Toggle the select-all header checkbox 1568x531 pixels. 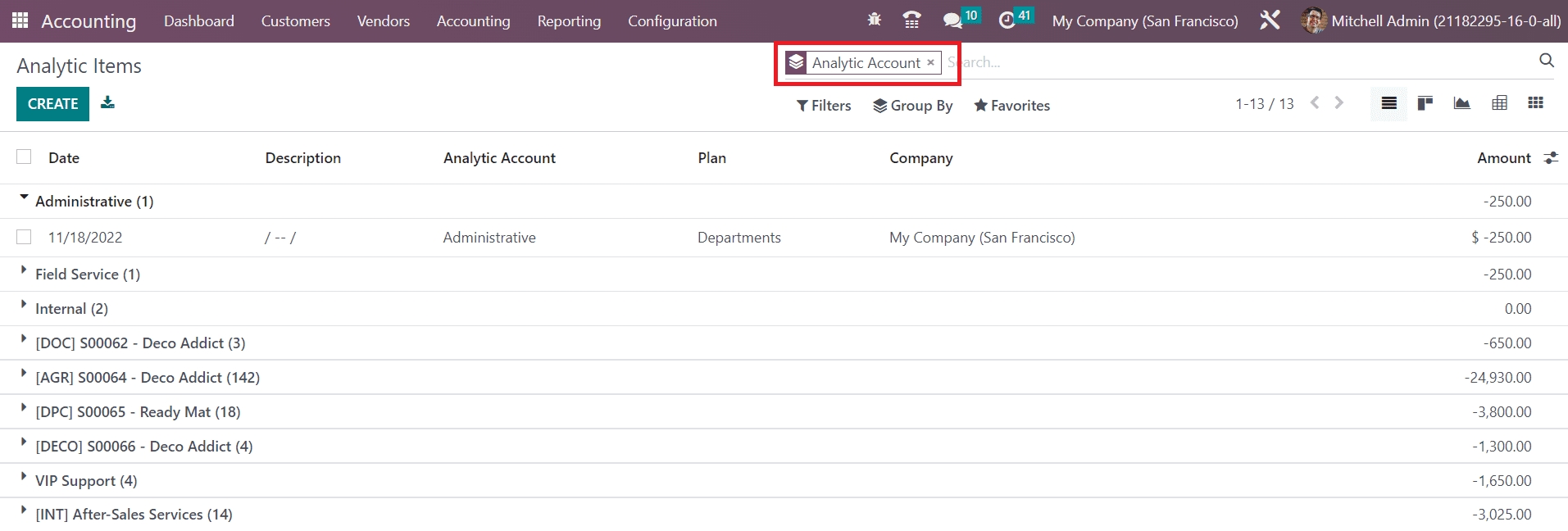(x=24, y=157)
